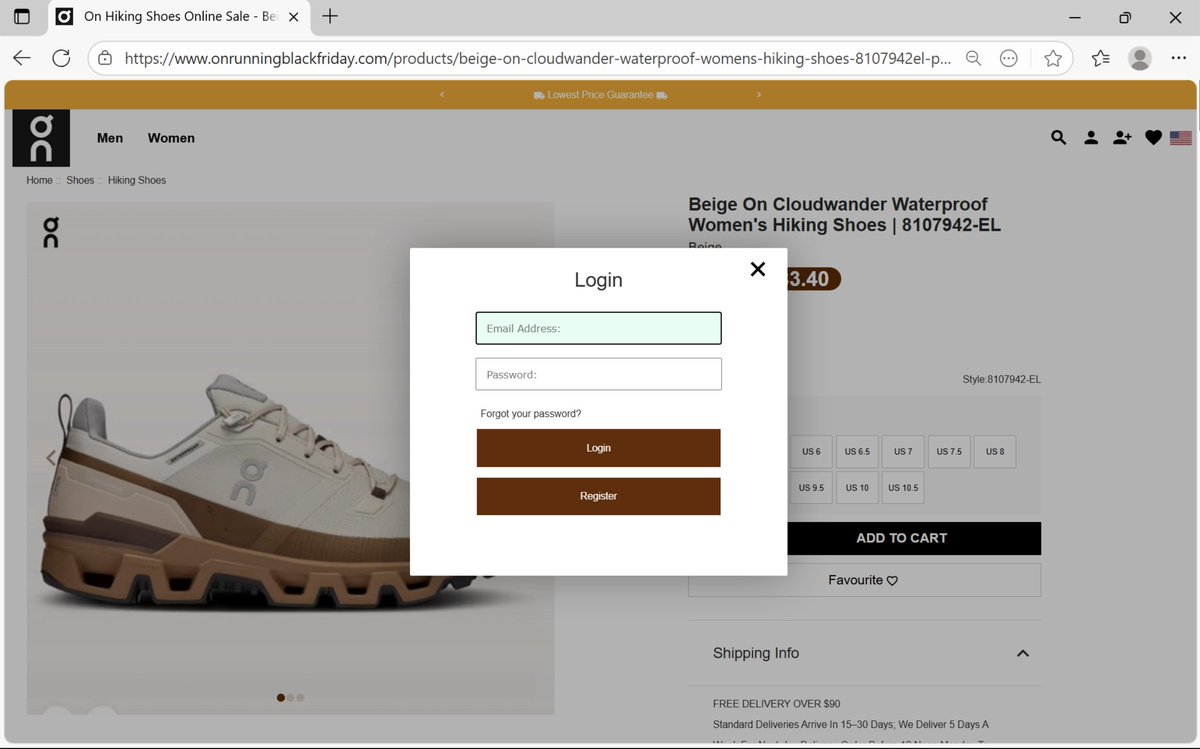Click Lowest Price Guarantee banner text

pyautogui.click(x=600, y=95)
